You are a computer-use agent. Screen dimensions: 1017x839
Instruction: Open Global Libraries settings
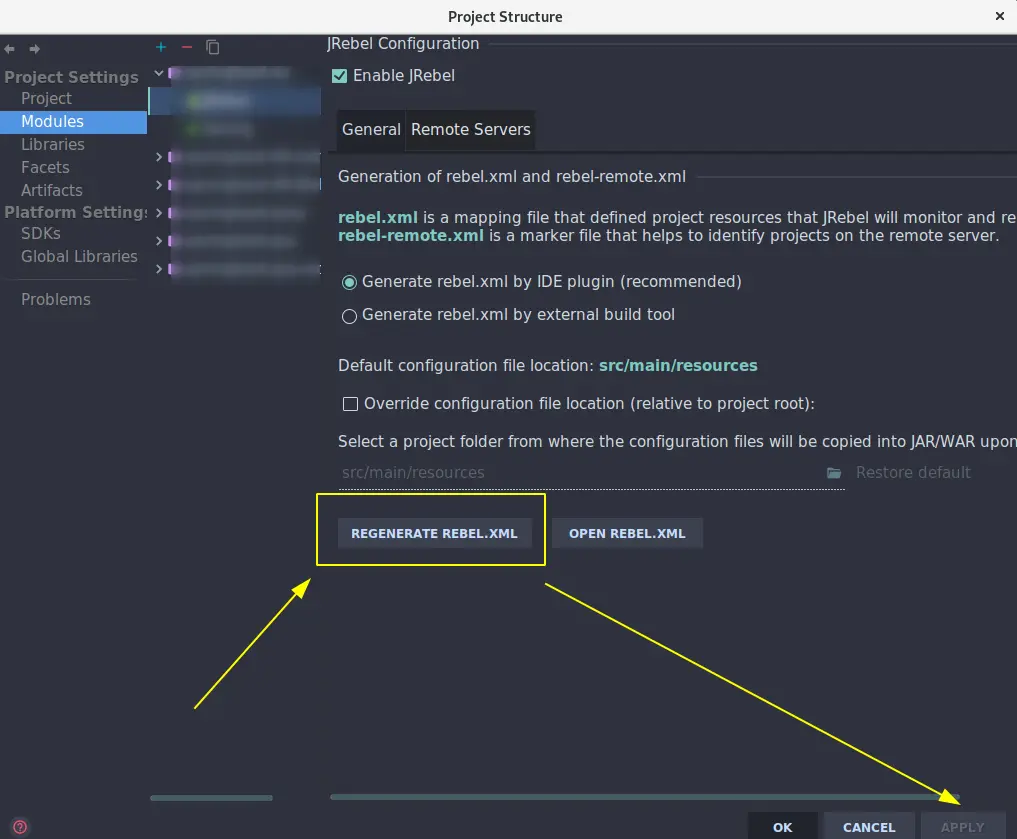[x=79, y=257]
